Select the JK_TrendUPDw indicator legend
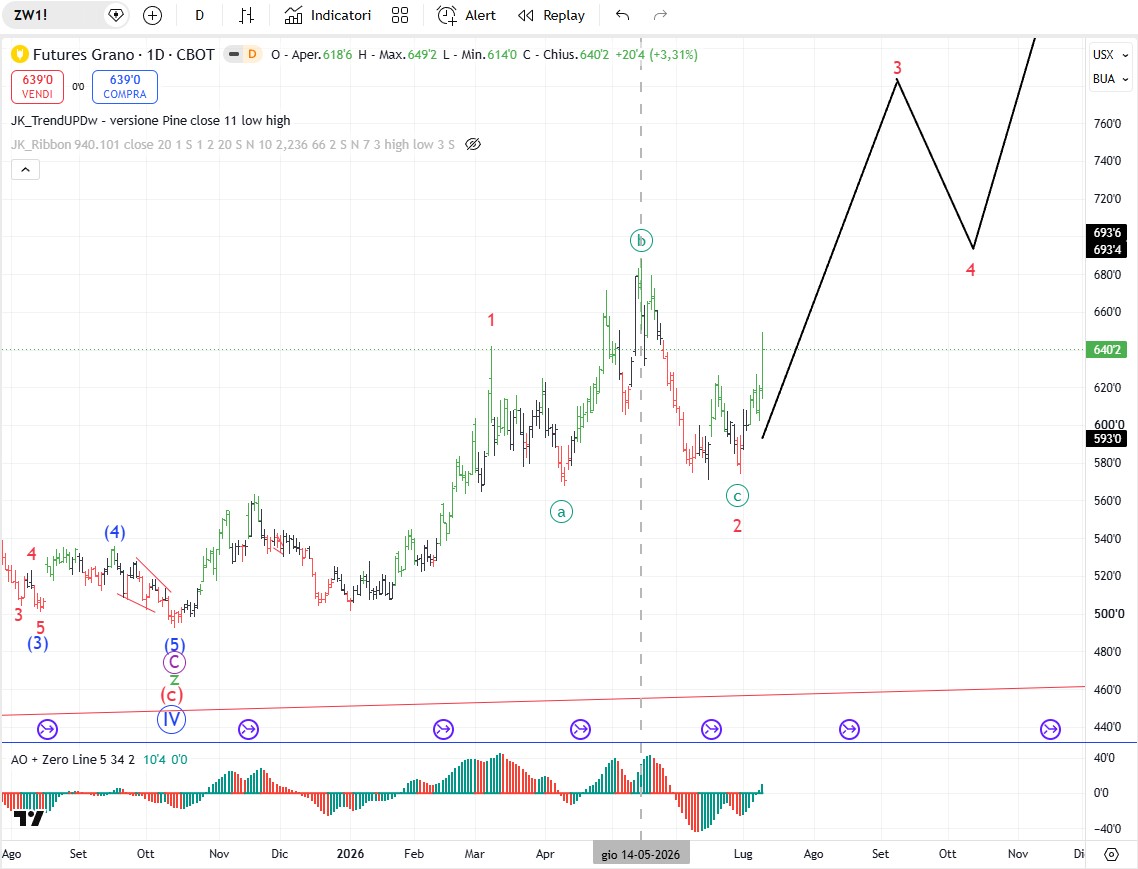This screenshot has width=1138, height=869. [x=150, y=121]
